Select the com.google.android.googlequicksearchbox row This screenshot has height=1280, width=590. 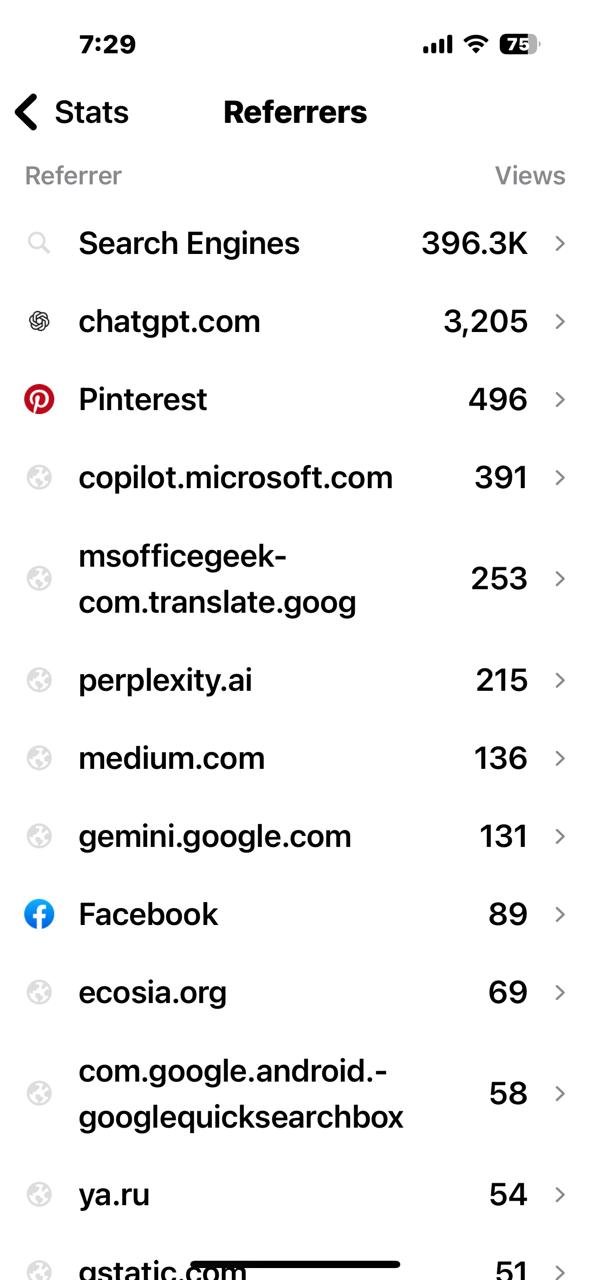tap(240, 1092)
